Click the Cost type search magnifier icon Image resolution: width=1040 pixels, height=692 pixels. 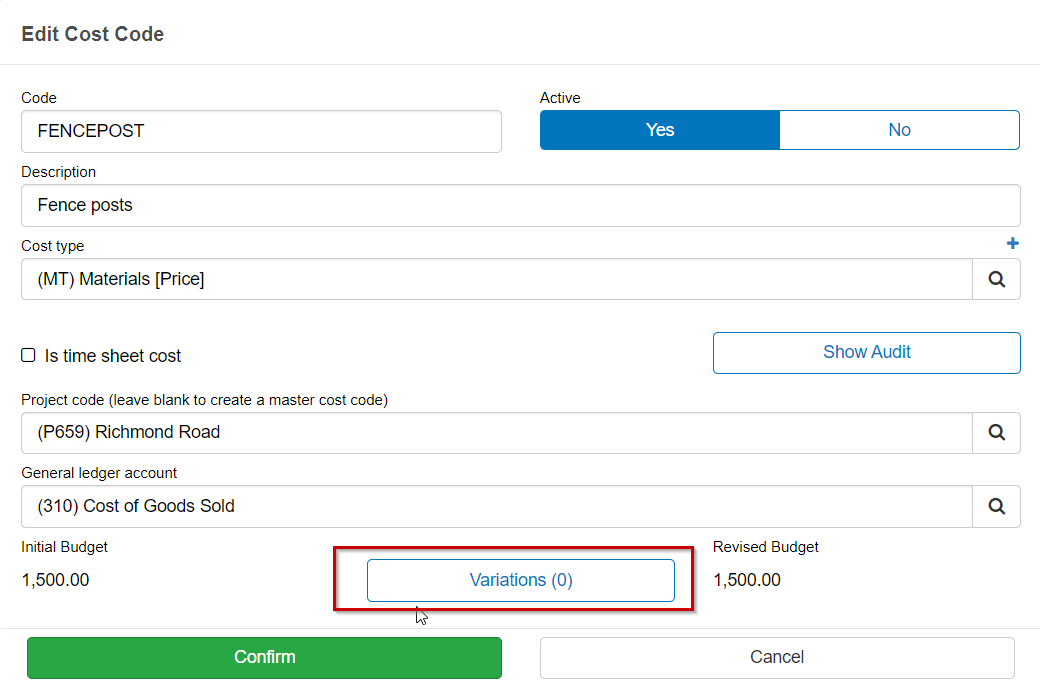[996, 280]
